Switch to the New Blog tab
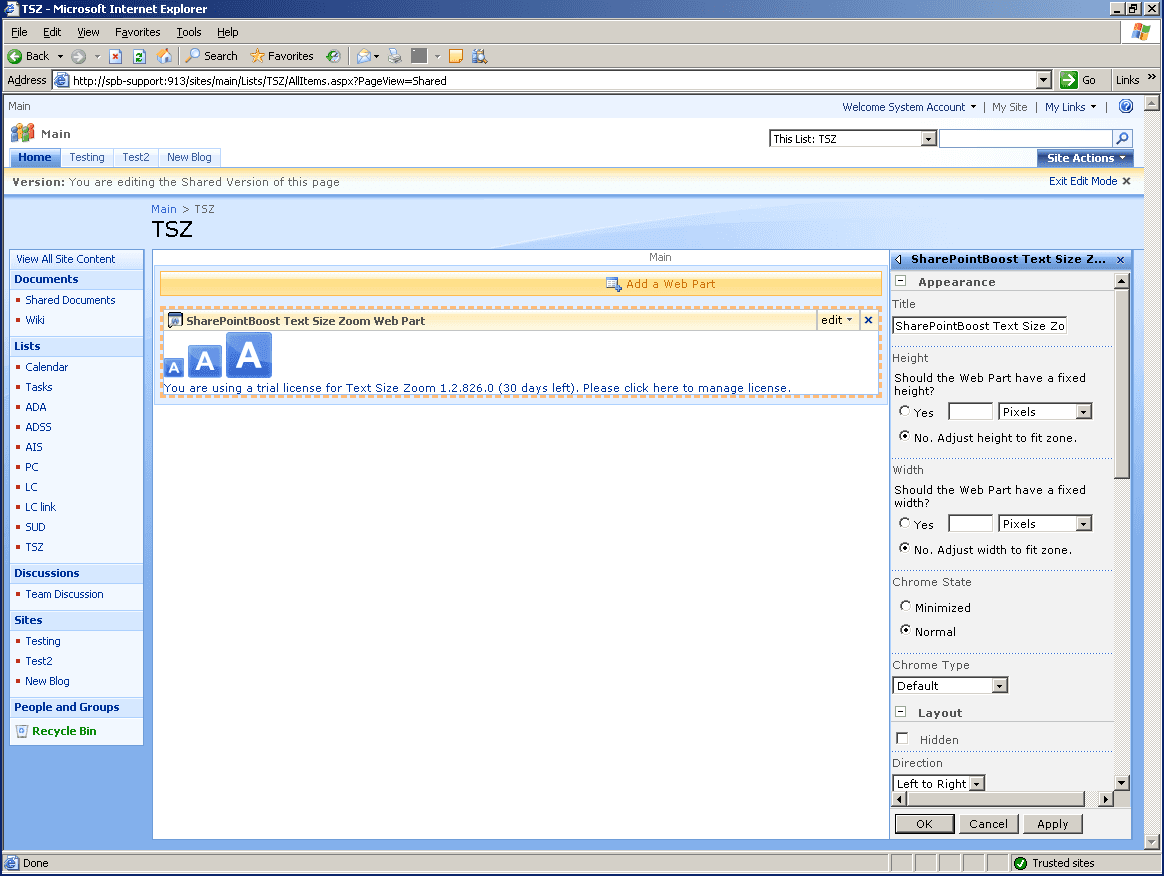1164x876 pixels. coord(189,157)
